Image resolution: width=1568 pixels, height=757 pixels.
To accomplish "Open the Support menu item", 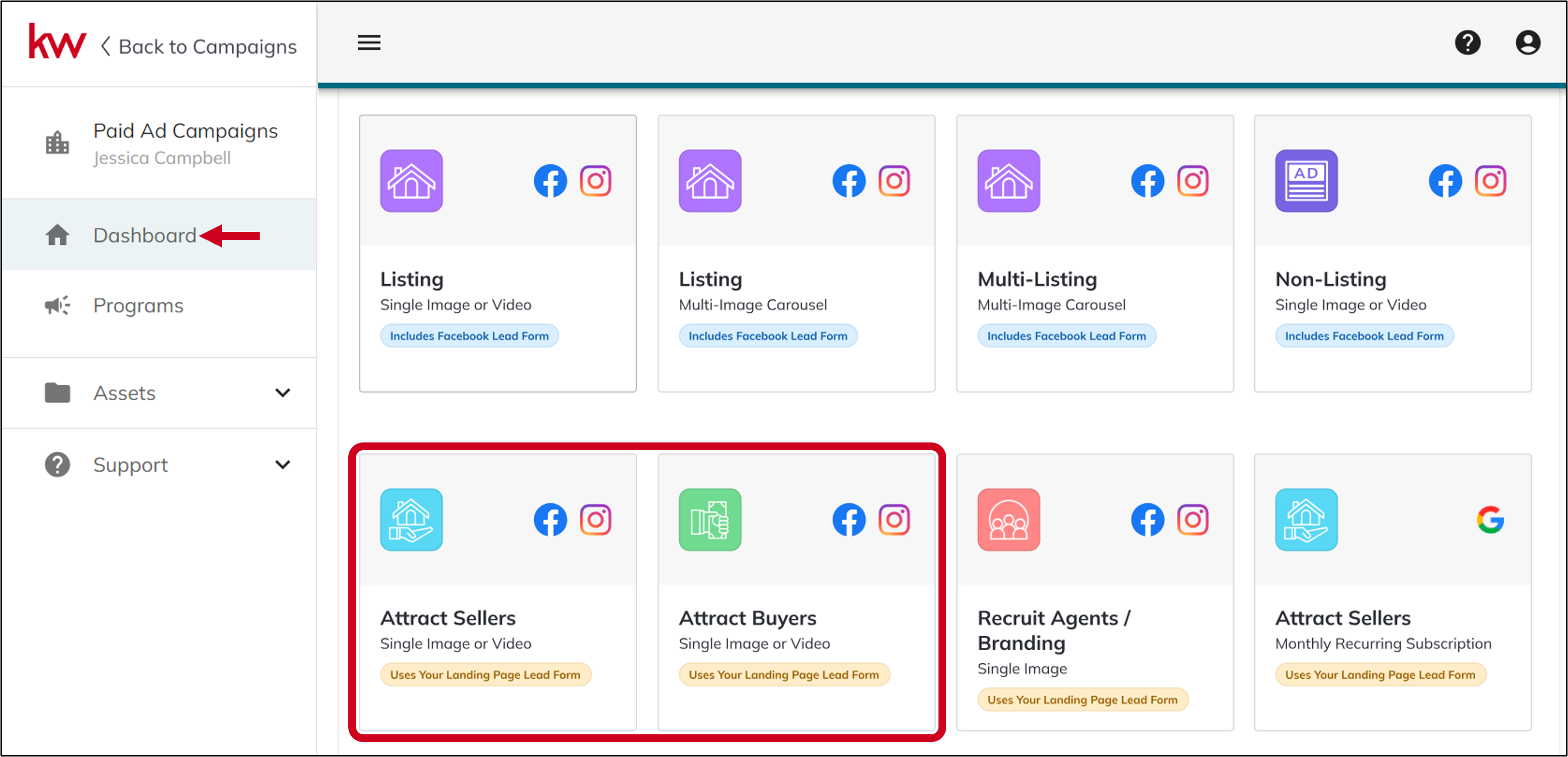I will point(159,465).
